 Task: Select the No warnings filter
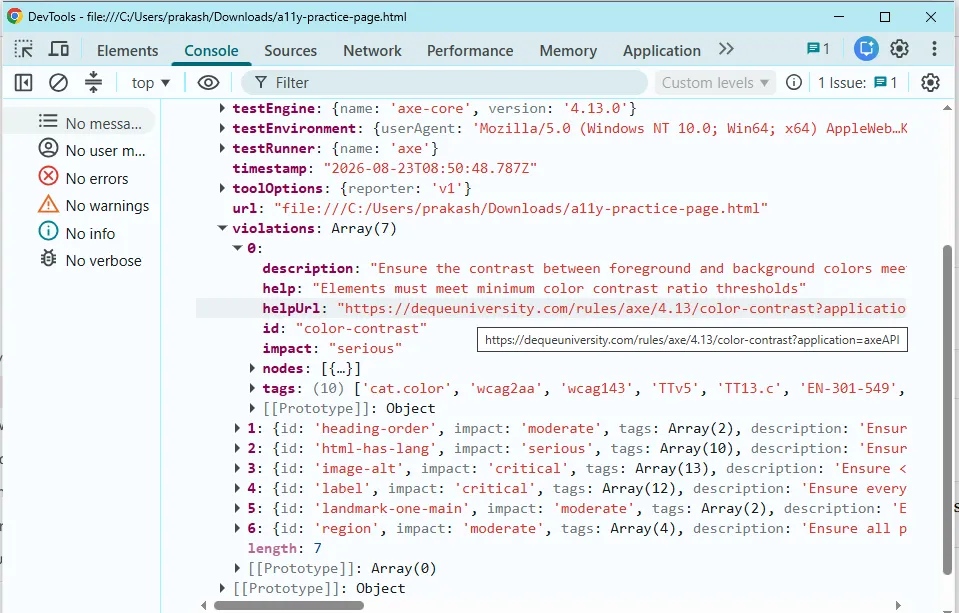coord(94,206)
